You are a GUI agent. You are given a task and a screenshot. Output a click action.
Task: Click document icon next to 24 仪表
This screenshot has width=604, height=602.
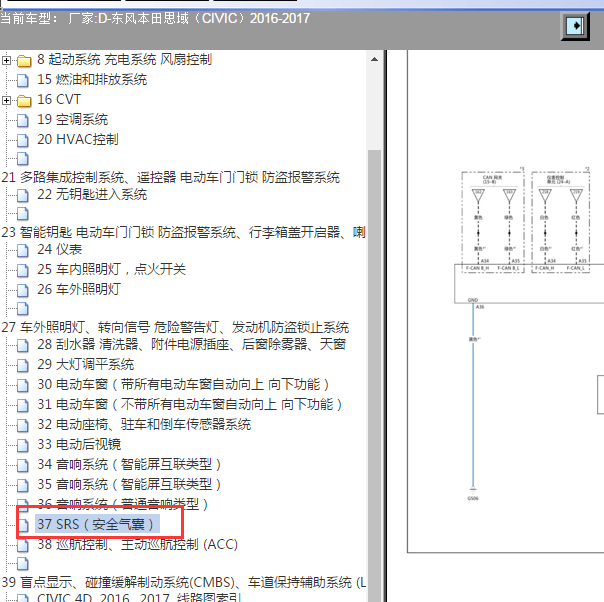coord(23,251)
